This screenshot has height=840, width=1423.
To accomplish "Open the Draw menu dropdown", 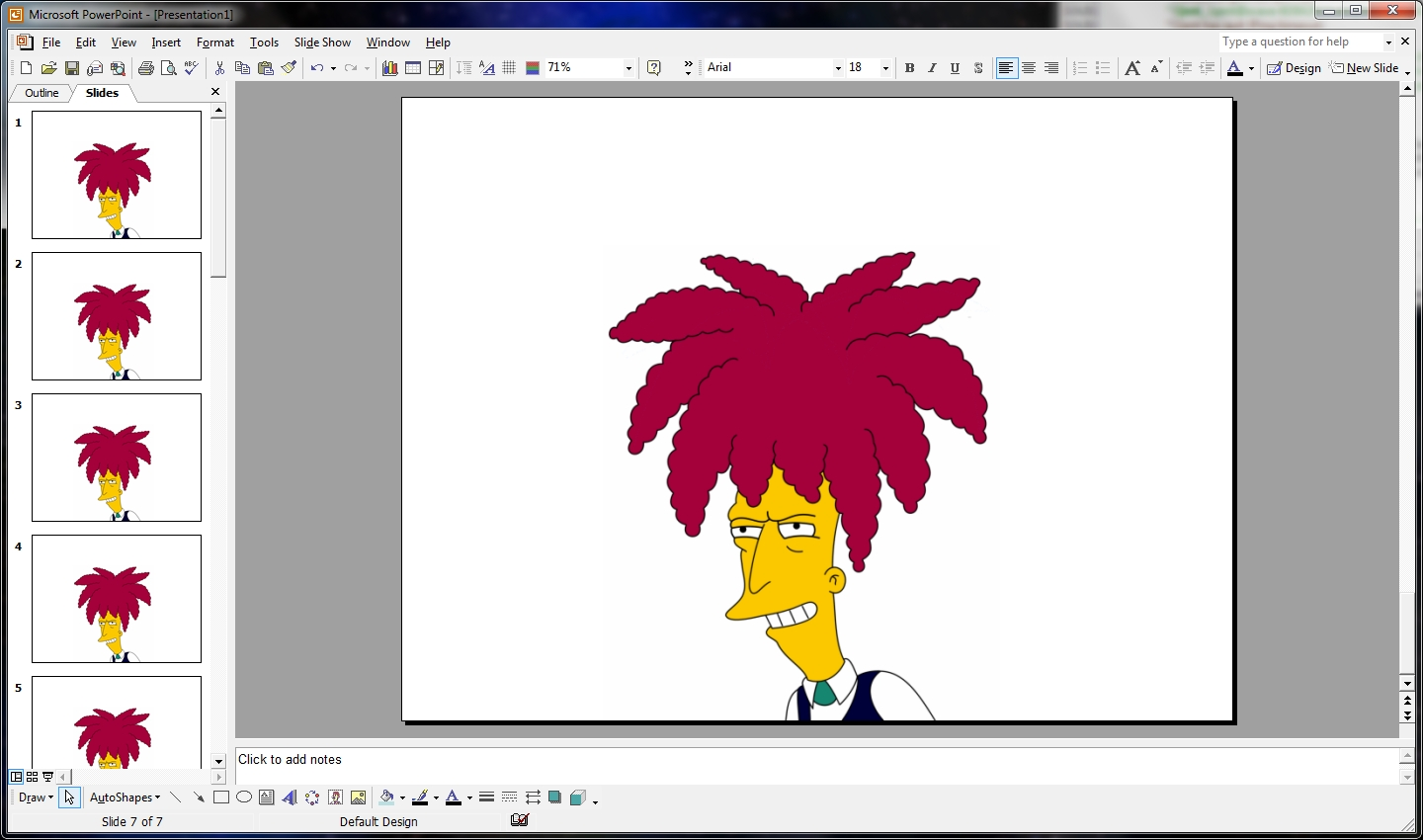I will pos(37,798).
